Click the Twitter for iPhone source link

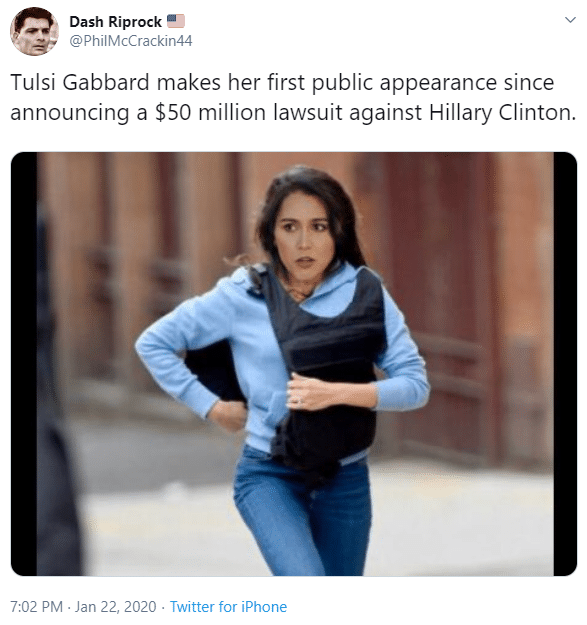pos(228,607)
